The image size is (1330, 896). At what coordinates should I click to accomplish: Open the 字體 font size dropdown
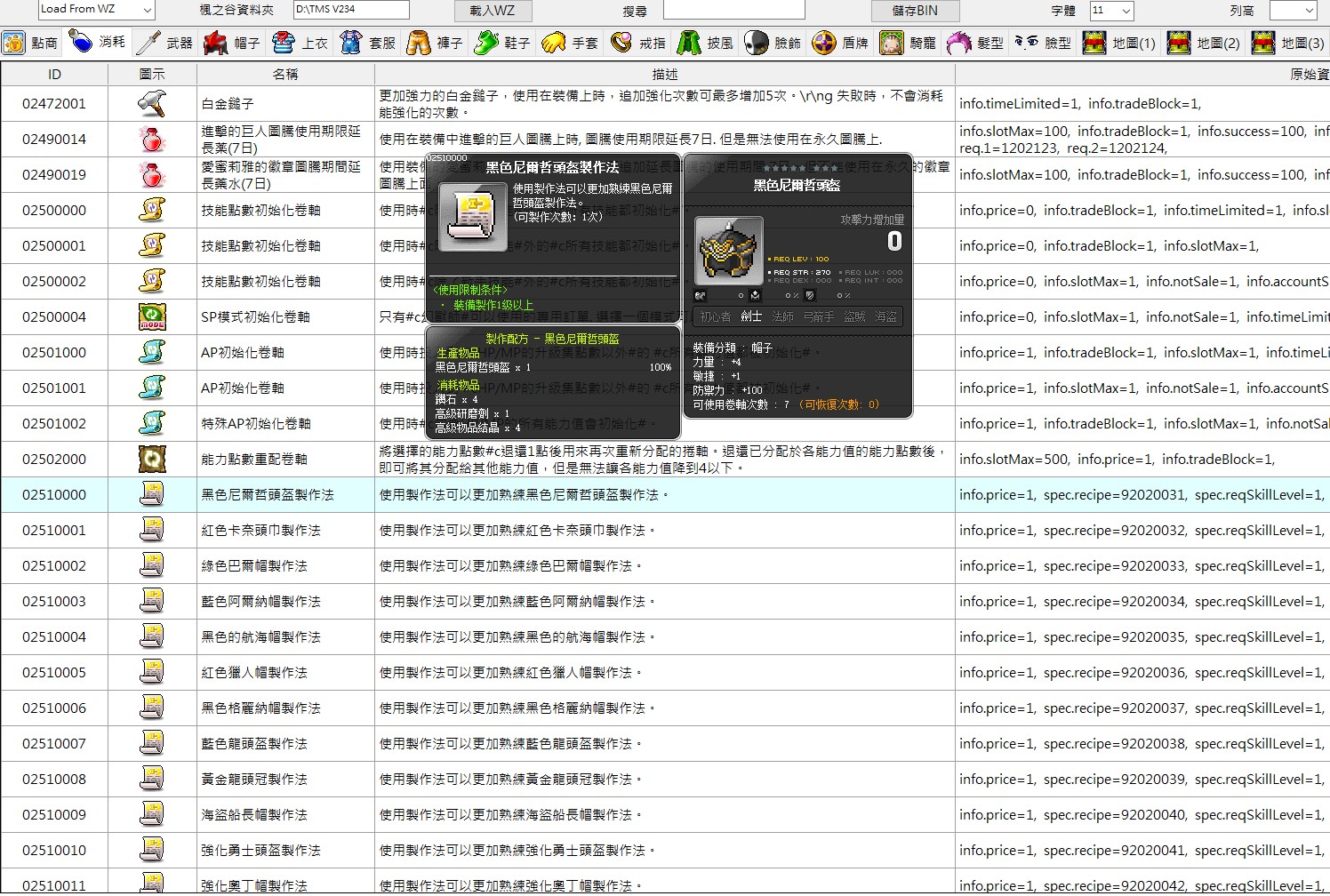tap(1111, 11)
